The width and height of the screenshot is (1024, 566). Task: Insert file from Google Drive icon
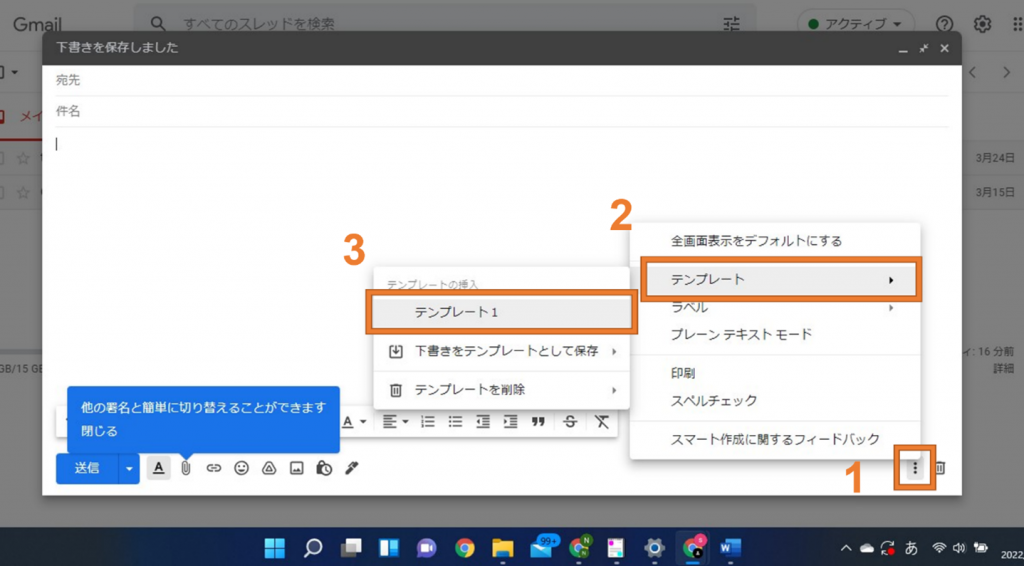(x=269, y=468)
